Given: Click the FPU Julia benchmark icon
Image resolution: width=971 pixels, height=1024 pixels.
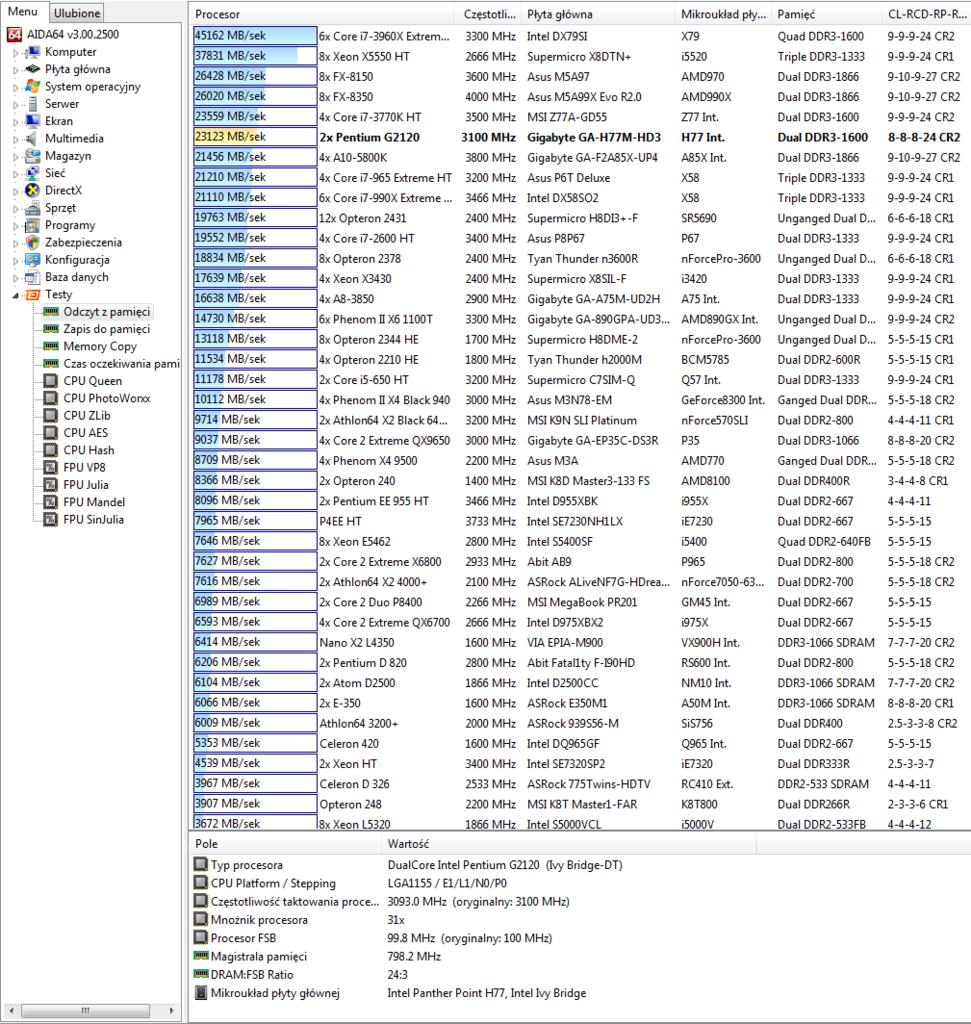Looking at the screenshot, I should 51,485.
